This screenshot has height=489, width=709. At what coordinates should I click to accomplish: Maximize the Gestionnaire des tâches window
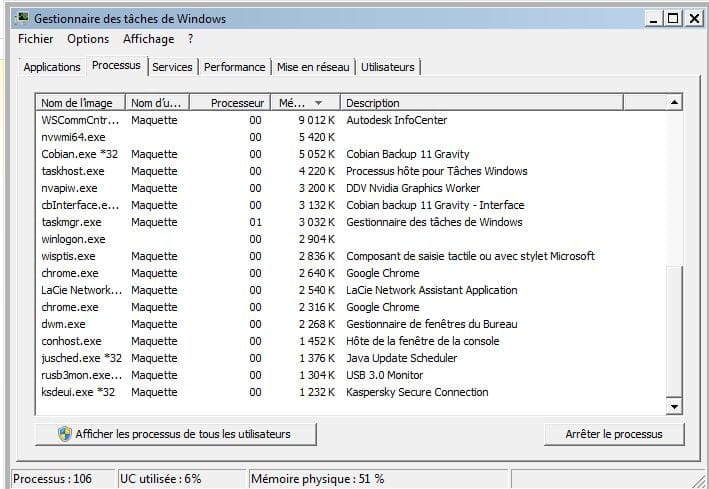673,19
